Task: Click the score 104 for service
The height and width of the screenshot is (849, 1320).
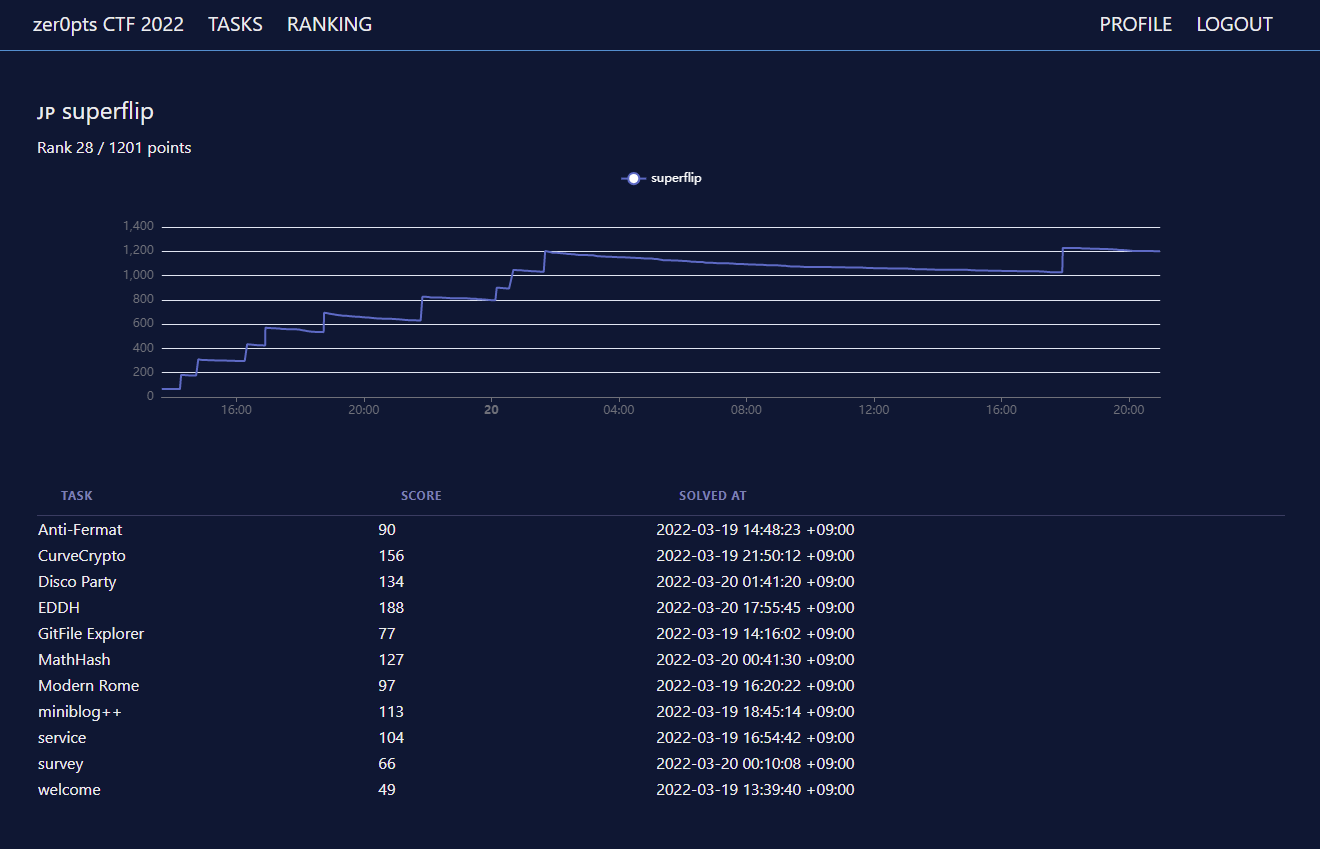Action: point(391,738)
